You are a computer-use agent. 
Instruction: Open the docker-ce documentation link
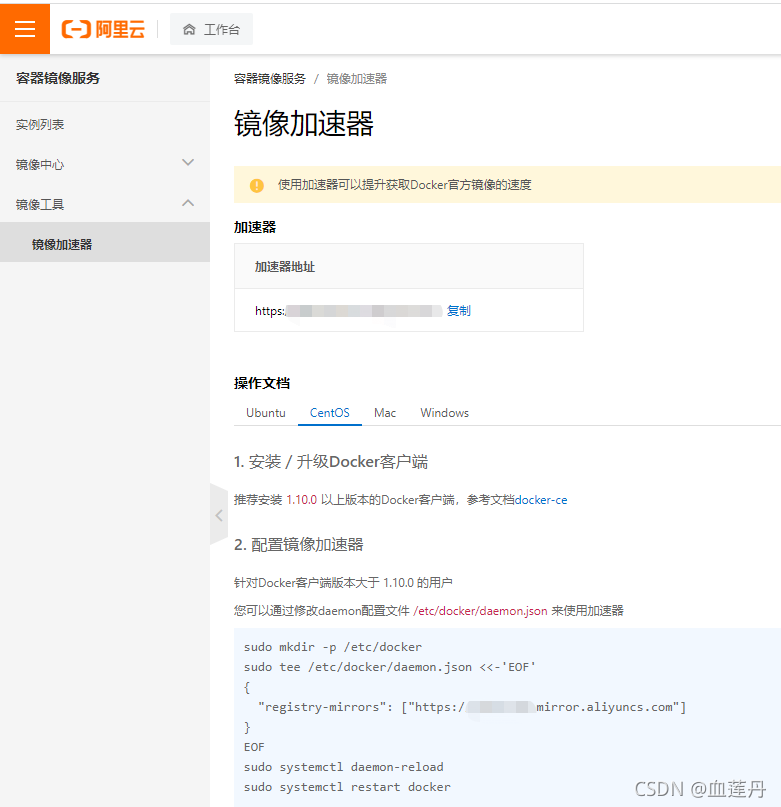click(541, 500)
